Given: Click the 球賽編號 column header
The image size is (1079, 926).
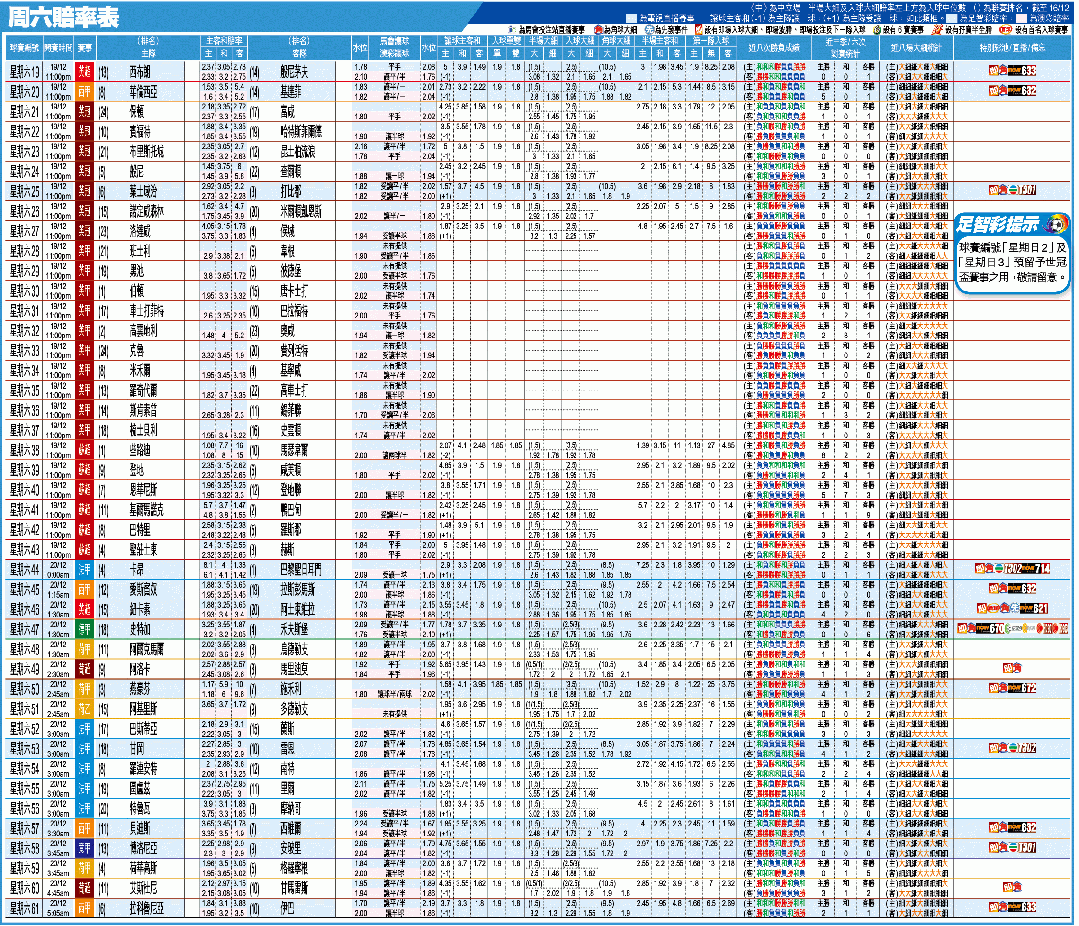Looking at the screenshot, I should 24,48.
